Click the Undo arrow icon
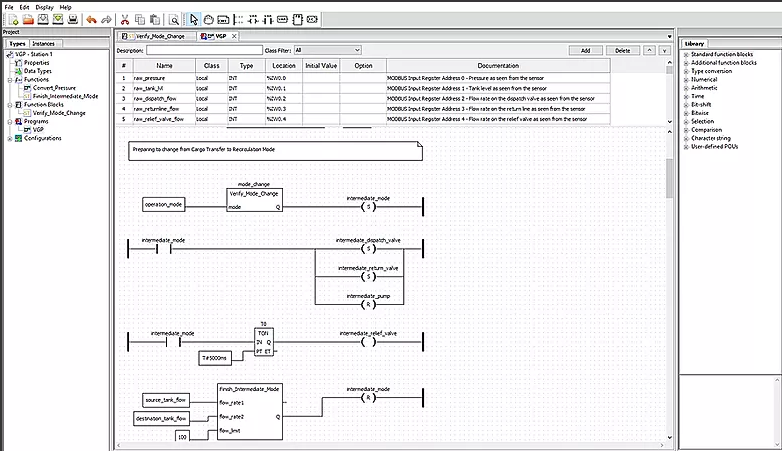Viewport: 782px width, 451px height. tap(92, 19)
